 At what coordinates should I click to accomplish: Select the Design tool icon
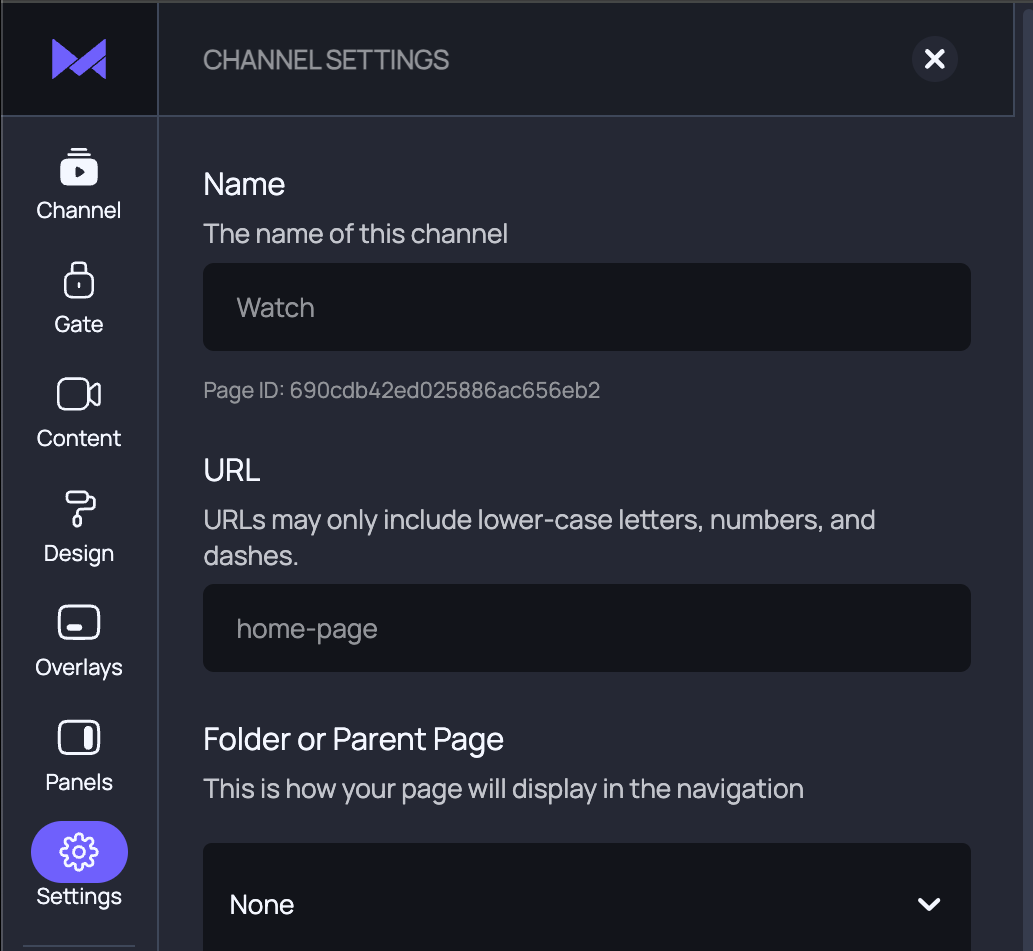[78, 510]
